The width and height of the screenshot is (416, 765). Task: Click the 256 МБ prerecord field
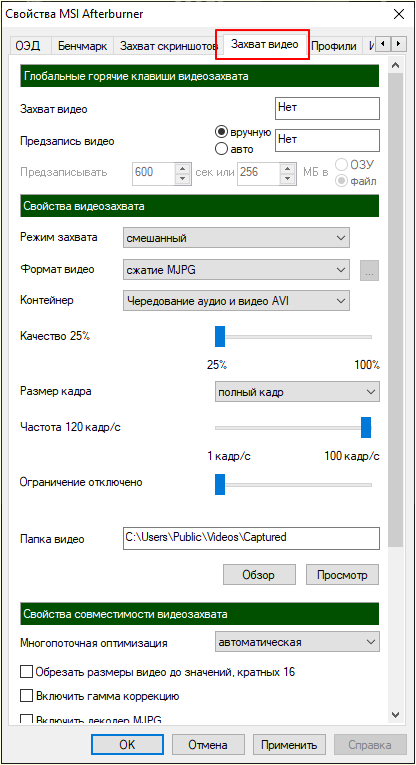click(260, 173)
